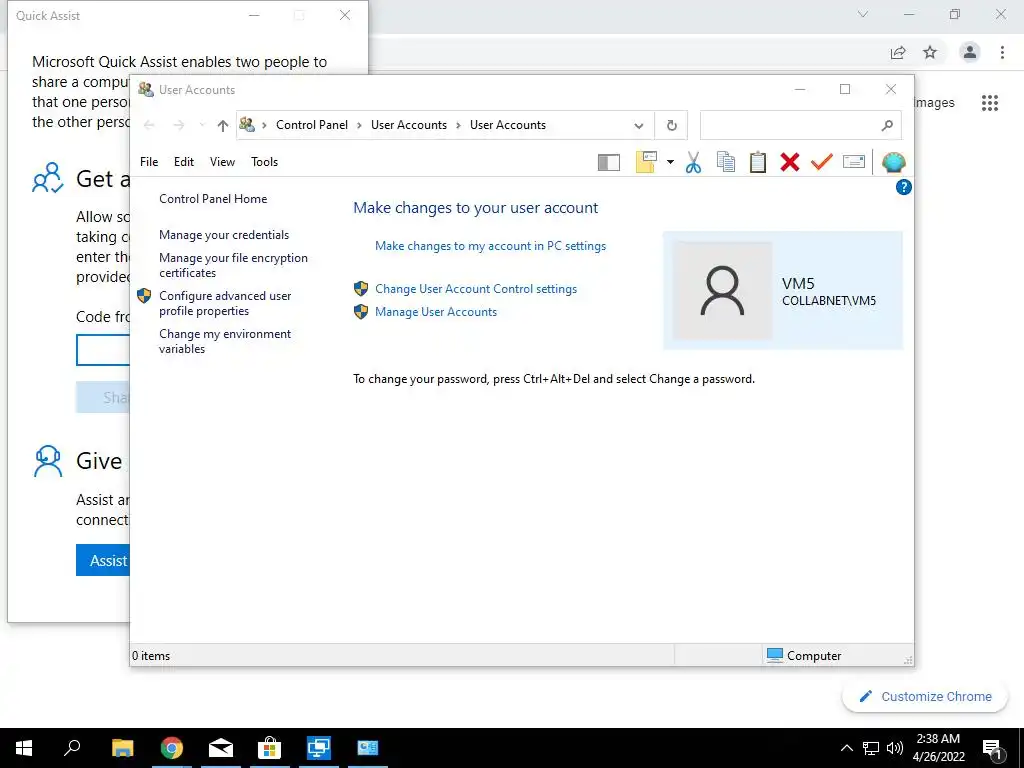
Task: Go to Control Panel Home
Action: (213, 199)
